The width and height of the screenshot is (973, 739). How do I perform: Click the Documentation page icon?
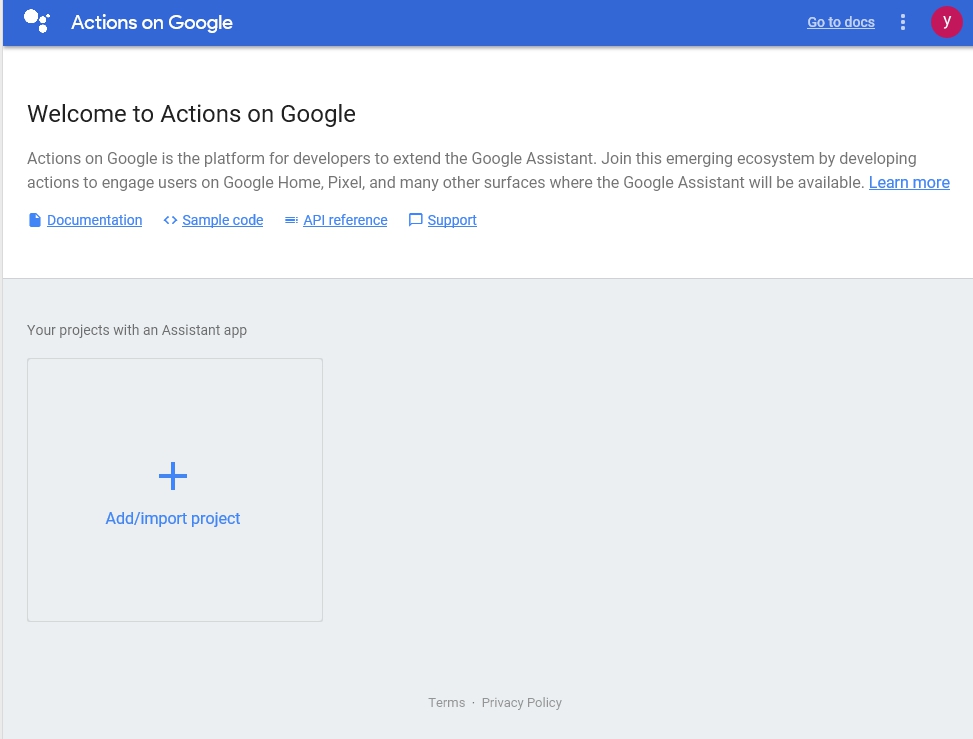click(x=35, y=220)
